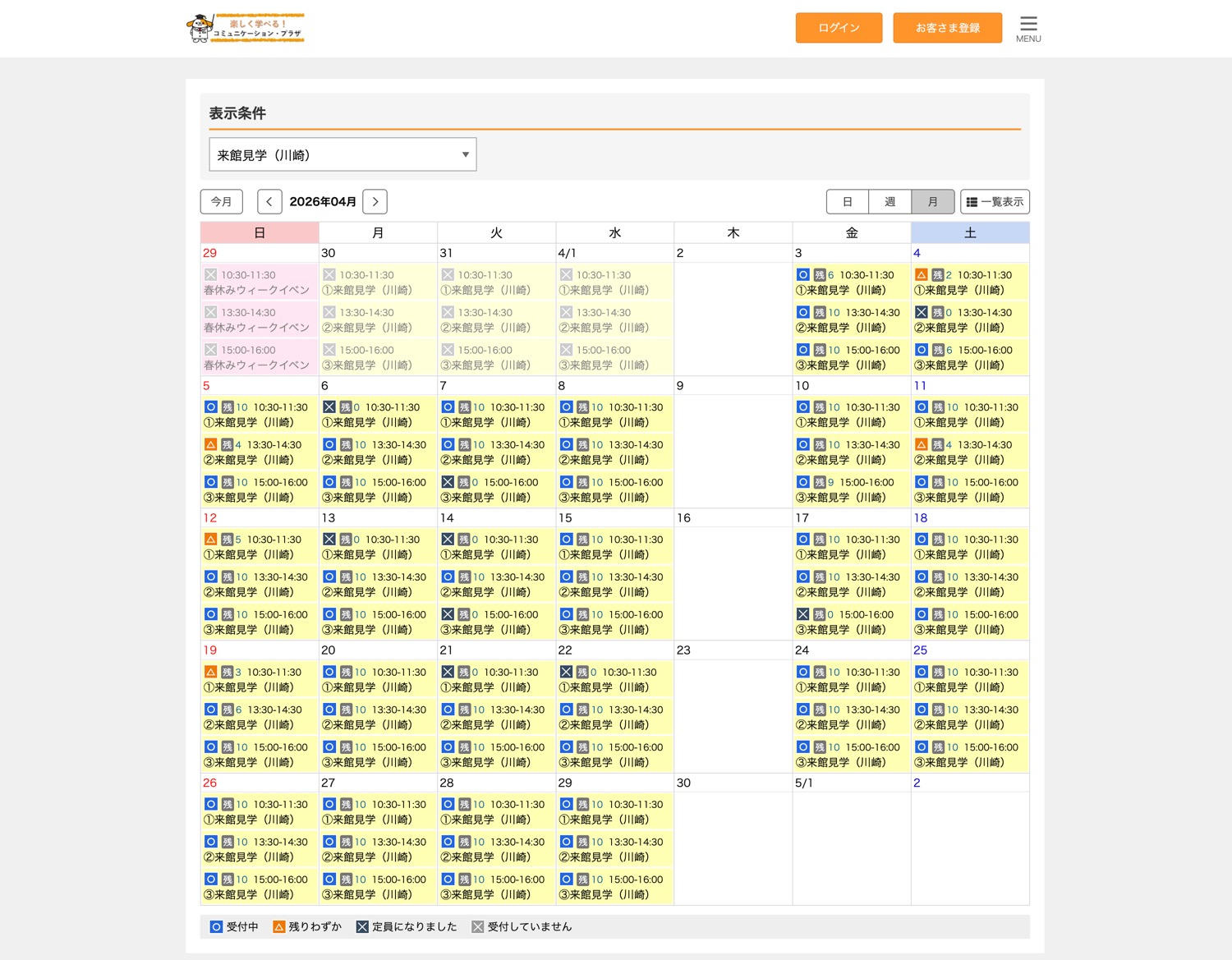Screen dimensions: 1232x960
Task: Open April 12 13:30-14:30 tour event
Action: 259,585
